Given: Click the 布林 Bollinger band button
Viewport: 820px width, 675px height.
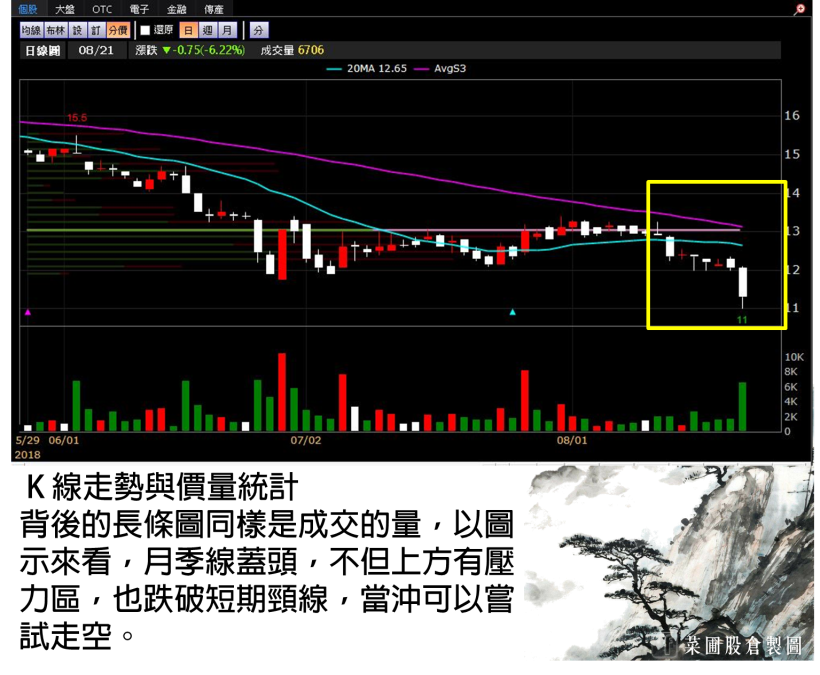Looking at the screenshot, I should 55,30.
